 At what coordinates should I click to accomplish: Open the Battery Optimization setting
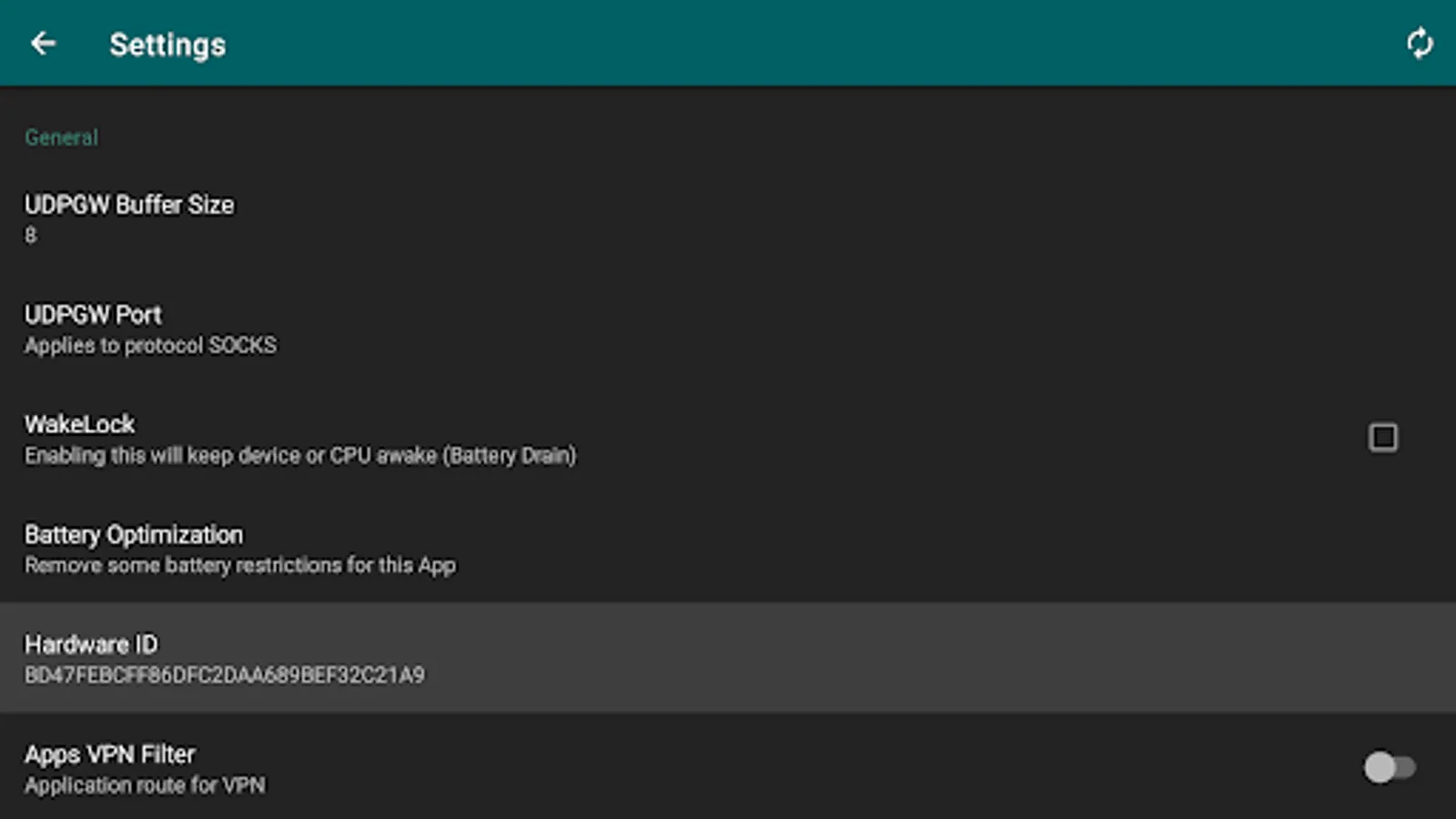[728, 548]
